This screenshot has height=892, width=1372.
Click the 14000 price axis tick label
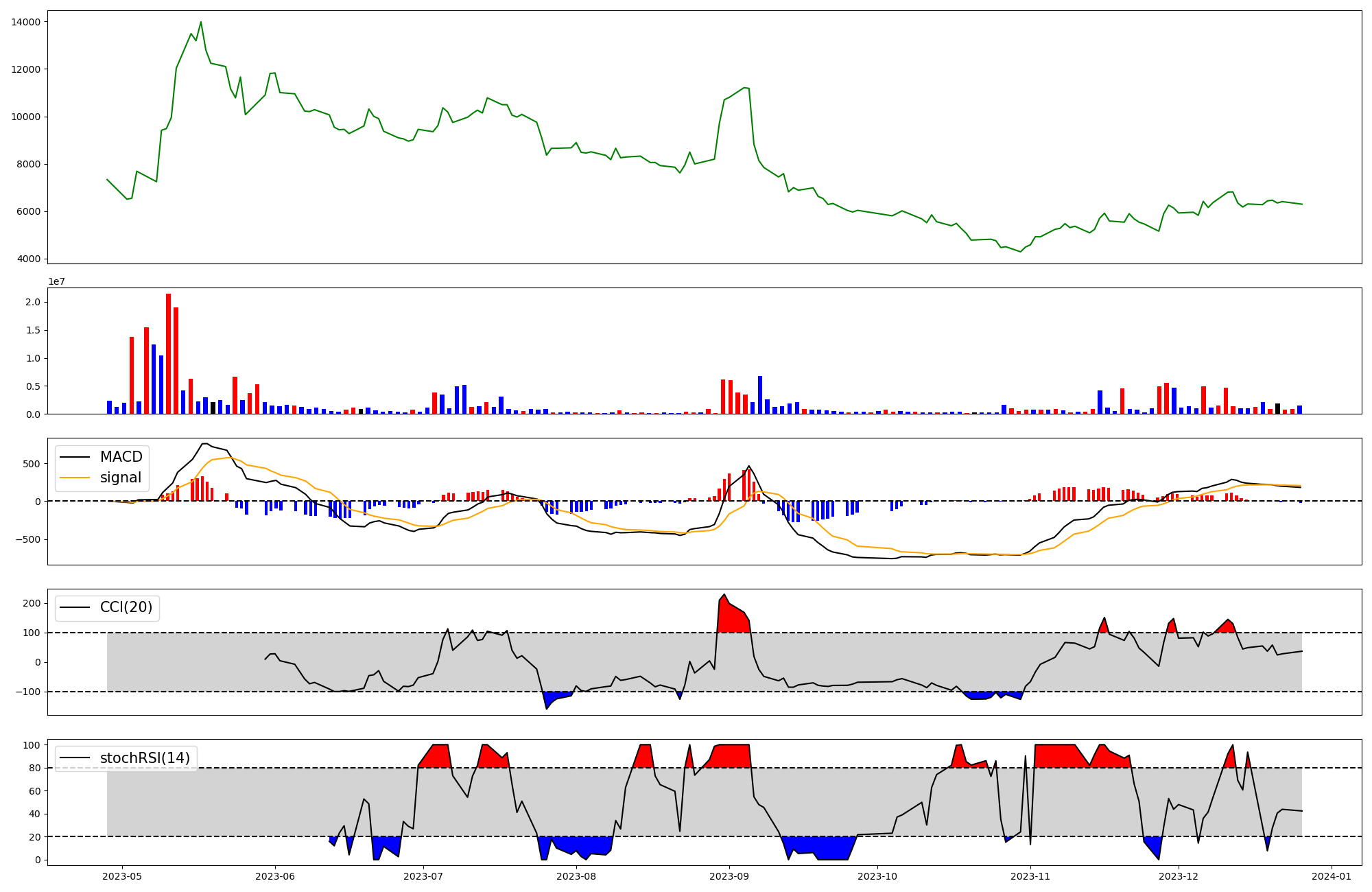point(26,22)
